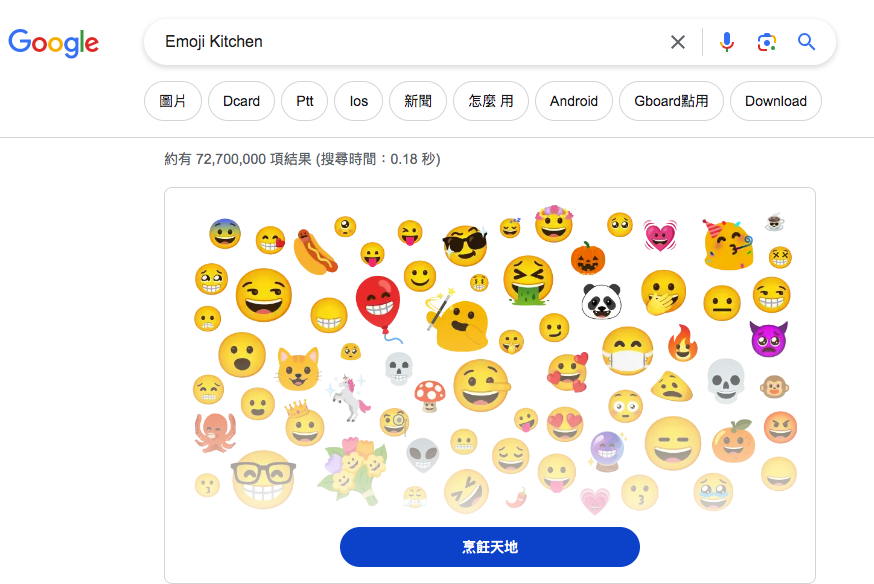Click the angry red face emoji
874x584 pixels.
click(780, 427)
